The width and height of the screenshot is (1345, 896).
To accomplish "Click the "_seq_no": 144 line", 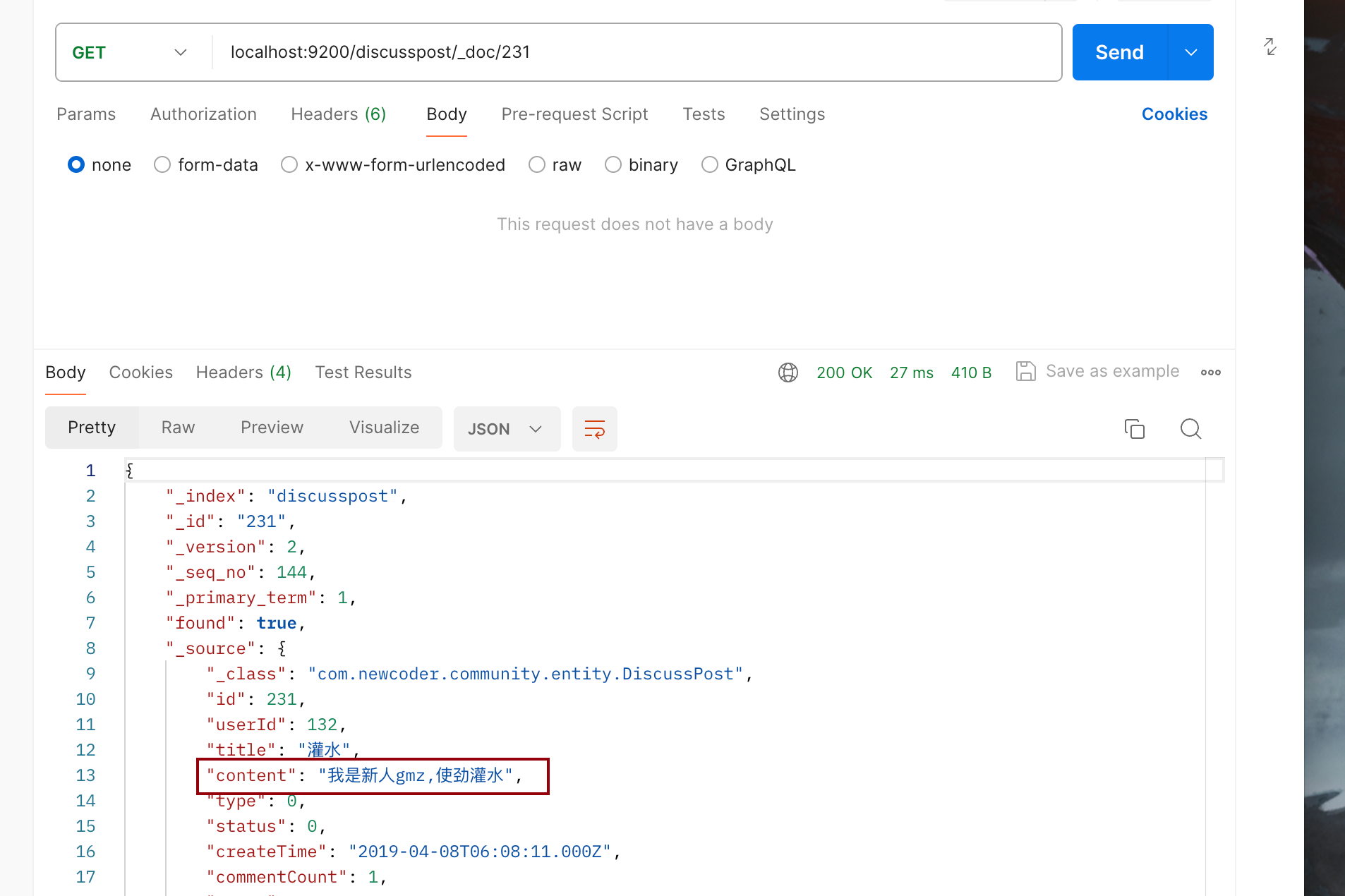I will click(241, 572).
